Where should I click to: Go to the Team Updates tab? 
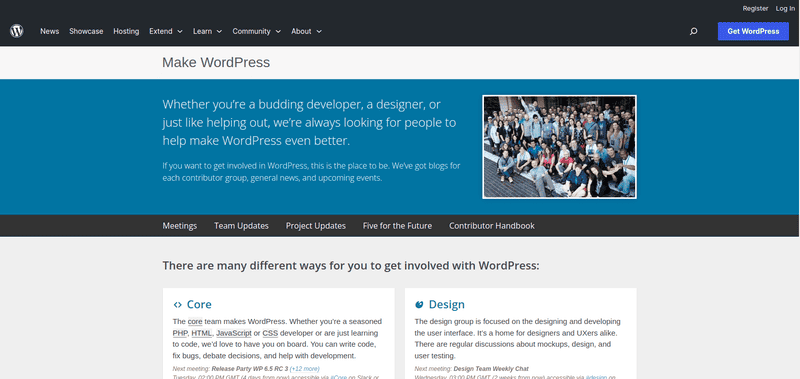pos(241,225)
